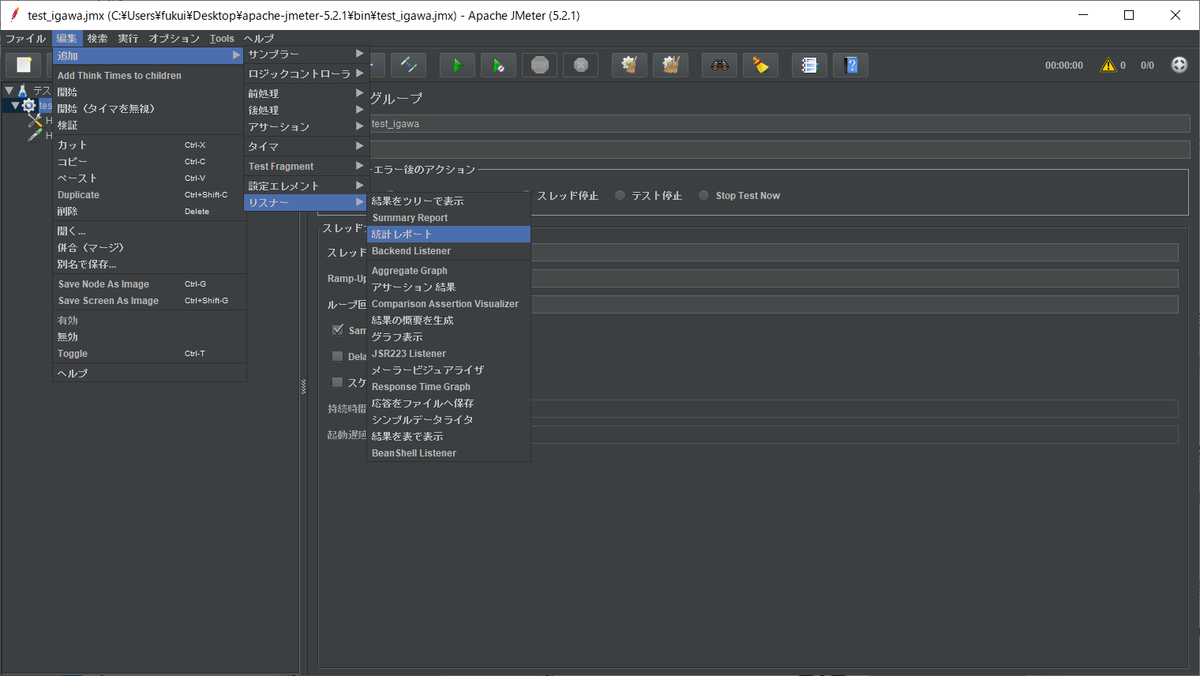Choose Summary Report listener
The height and width of the screenshot is (676, 1200).
[449, 217]
